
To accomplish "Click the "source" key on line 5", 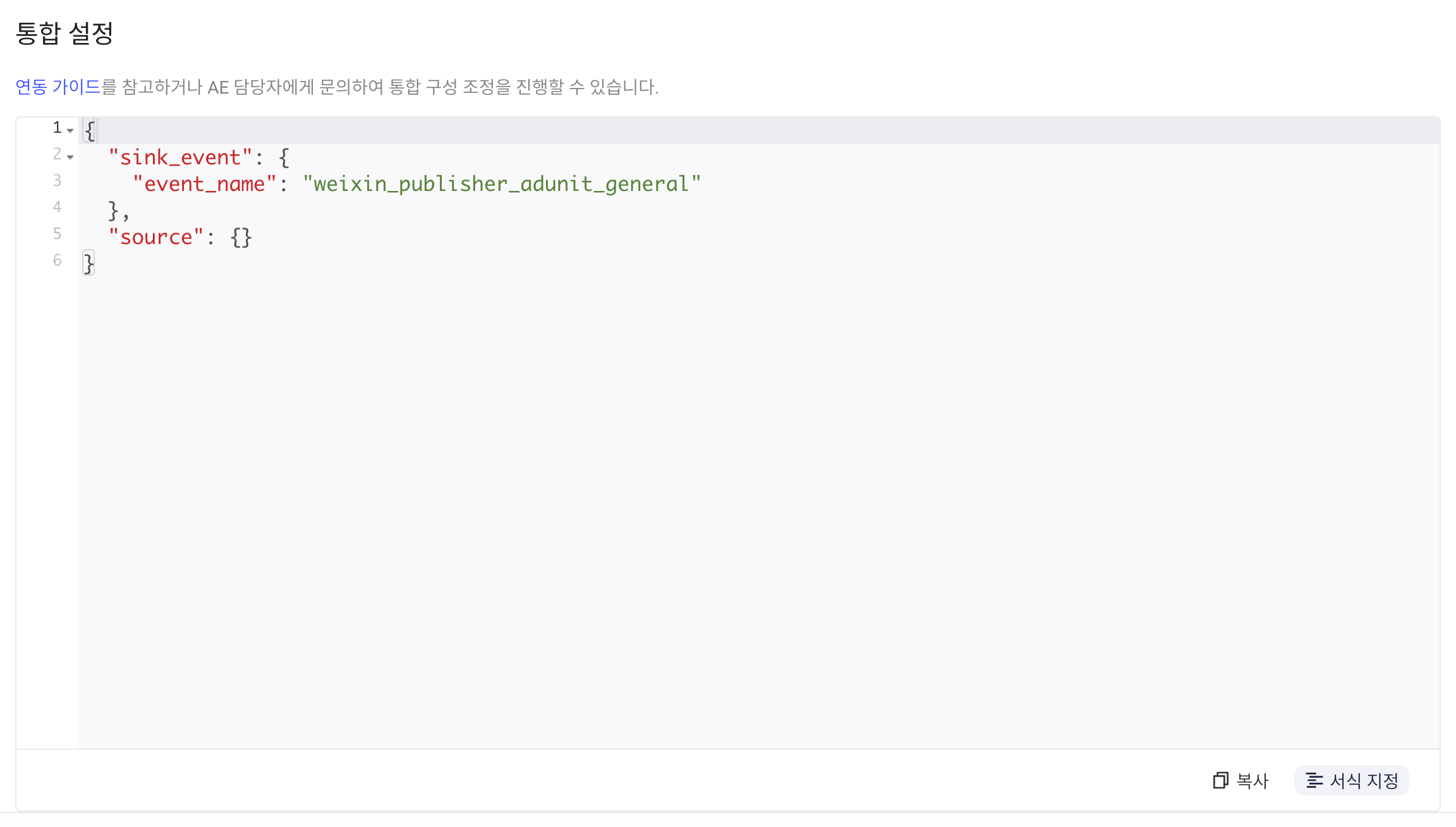I will (x=156, y=237).
